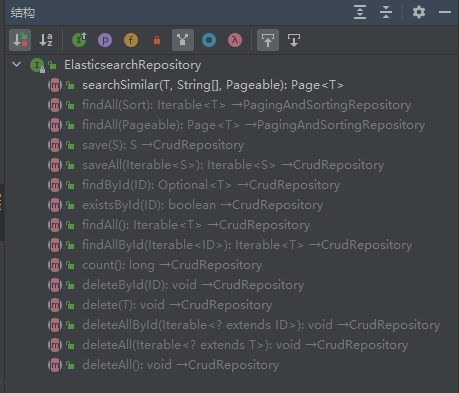The height and width of the screenshot is (393, 459).
Task: Open structure panel settings gear
Action: coord(419,12)
